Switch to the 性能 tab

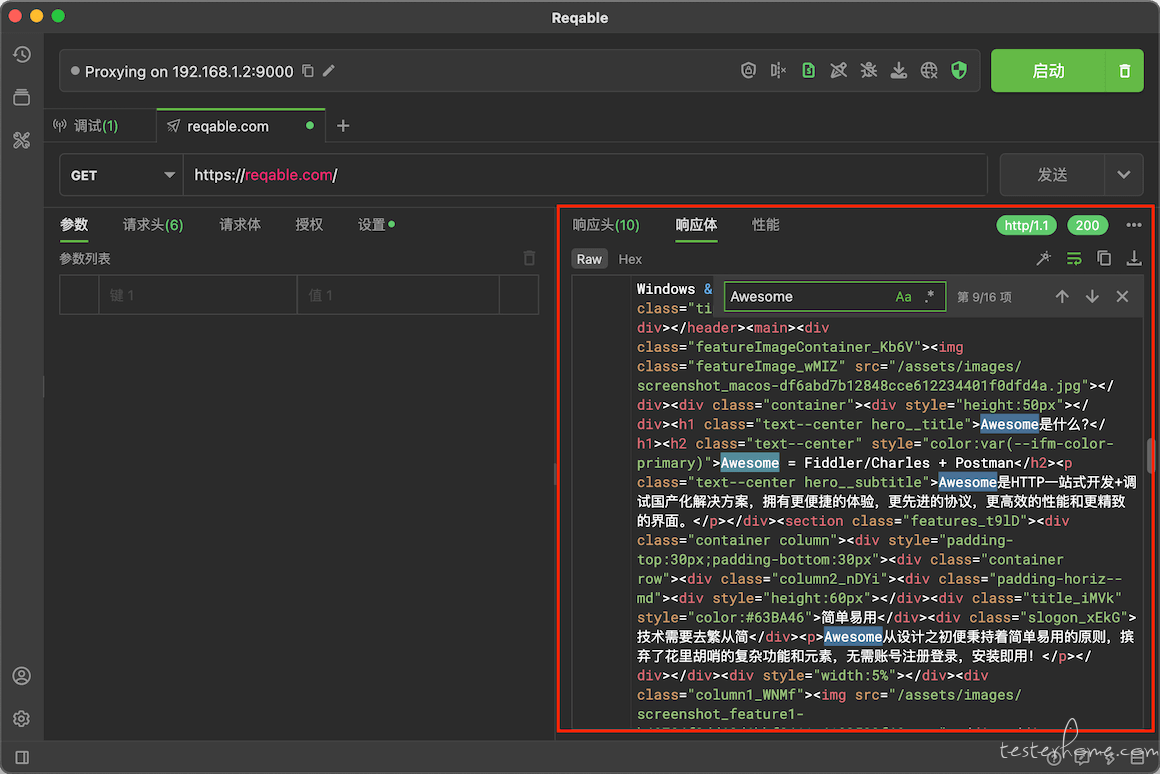766,225
